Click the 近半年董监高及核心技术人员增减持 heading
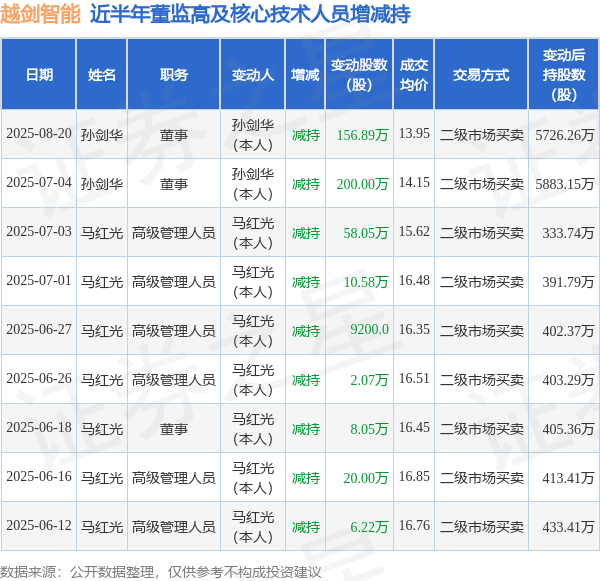600x581 pixels. point(250,15)
